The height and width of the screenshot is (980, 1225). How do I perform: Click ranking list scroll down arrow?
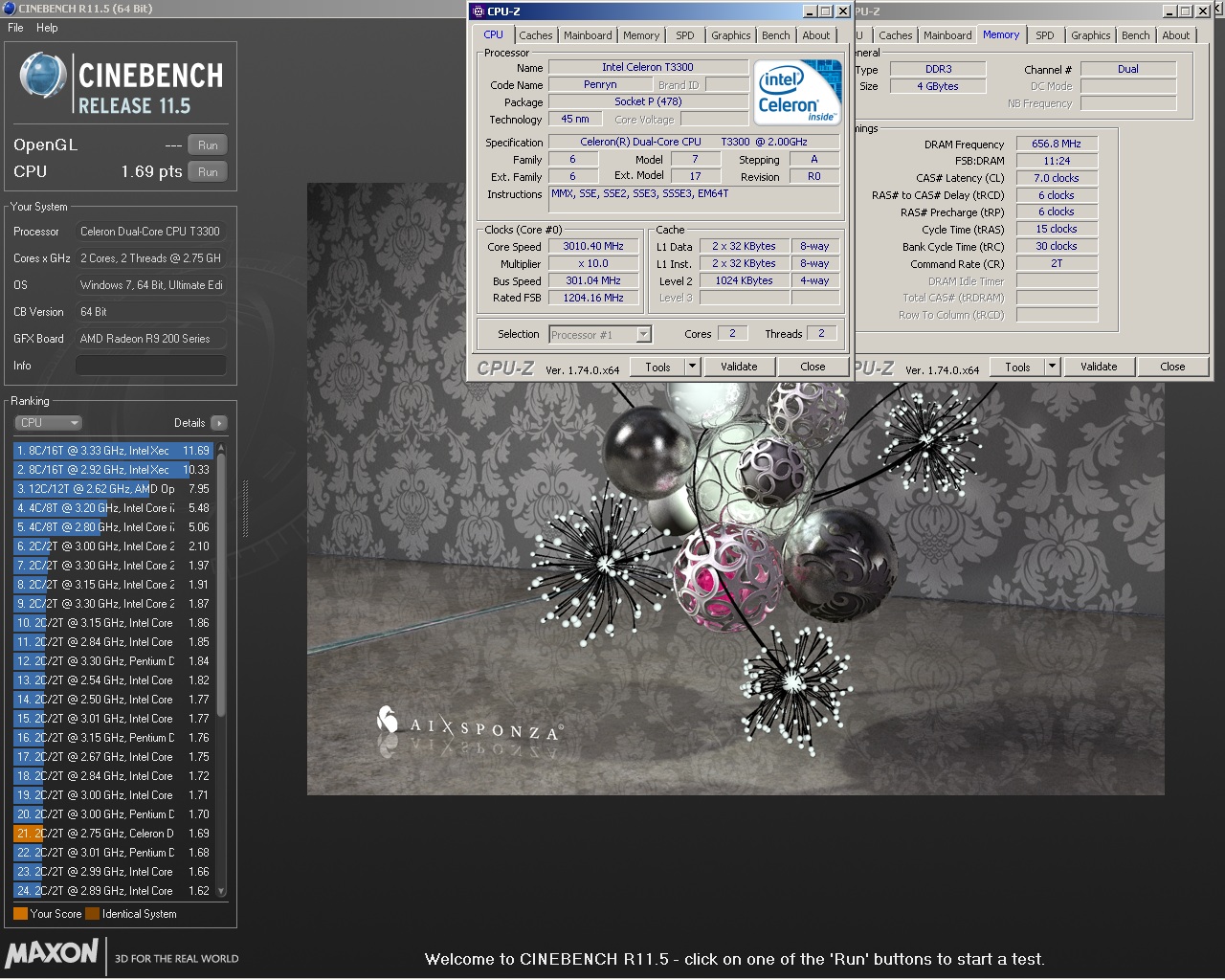pos(221,891)
